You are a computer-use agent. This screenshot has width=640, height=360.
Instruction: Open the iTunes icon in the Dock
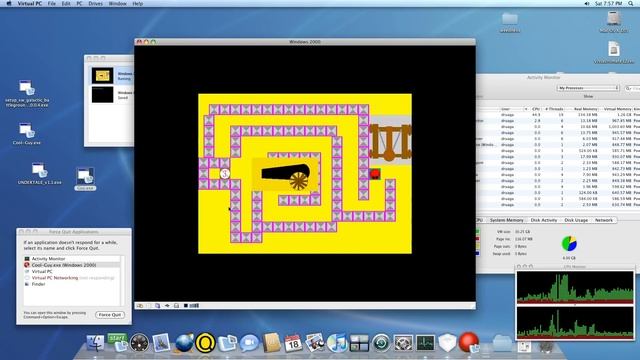click(337, 343)
